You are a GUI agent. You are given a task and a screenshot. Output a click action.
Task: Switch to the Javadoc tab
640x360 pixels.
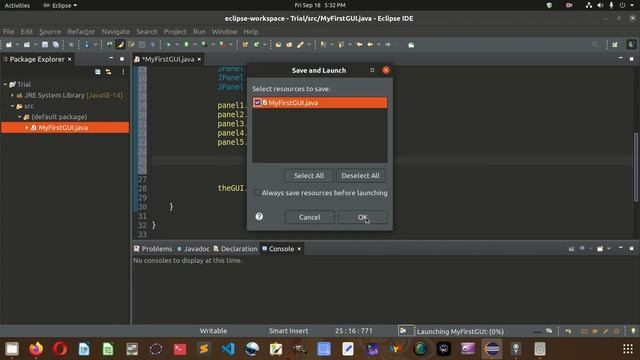tap(193, 249)
